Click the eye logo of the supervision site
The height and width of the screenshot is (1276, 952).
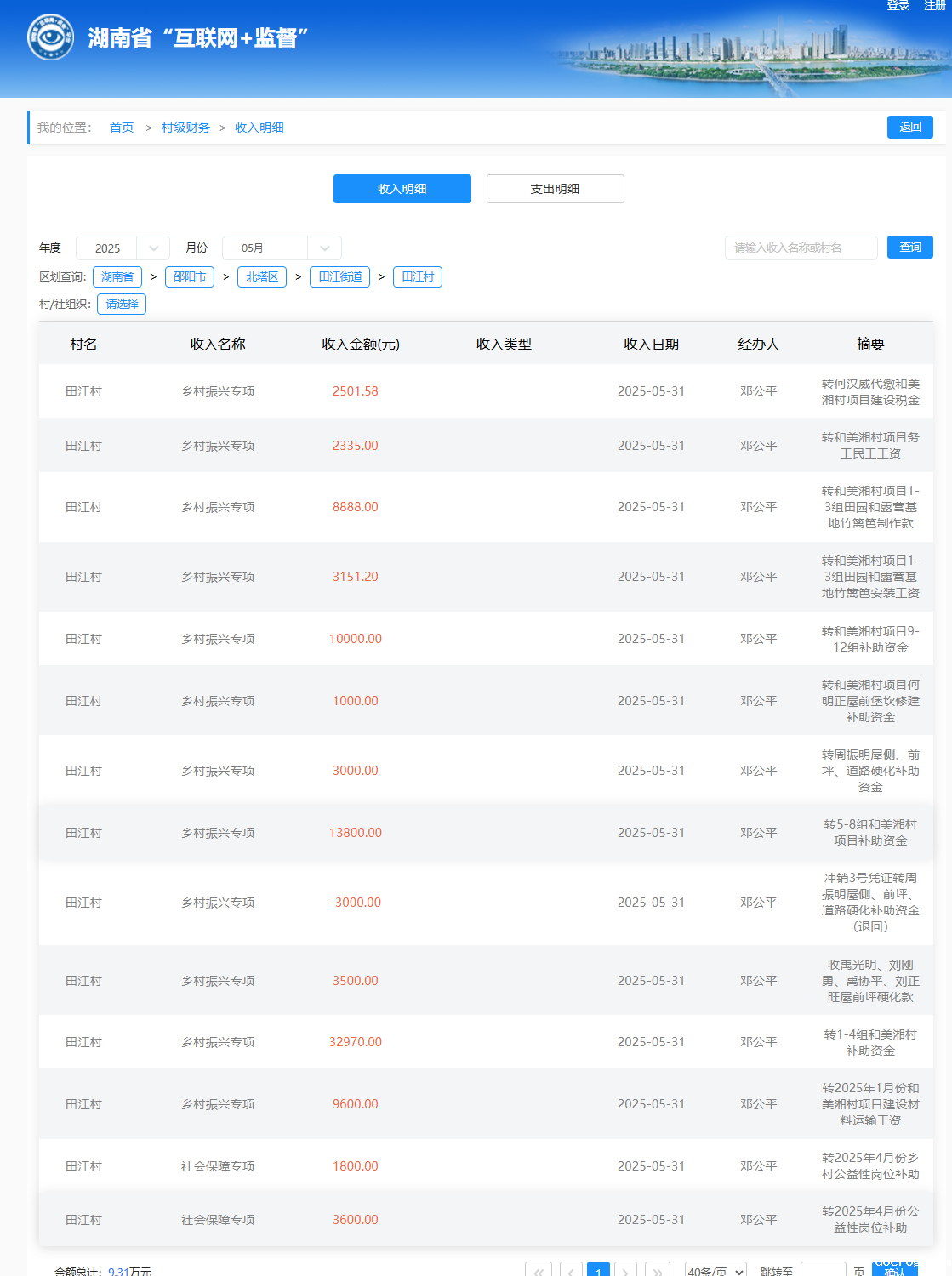50,37
